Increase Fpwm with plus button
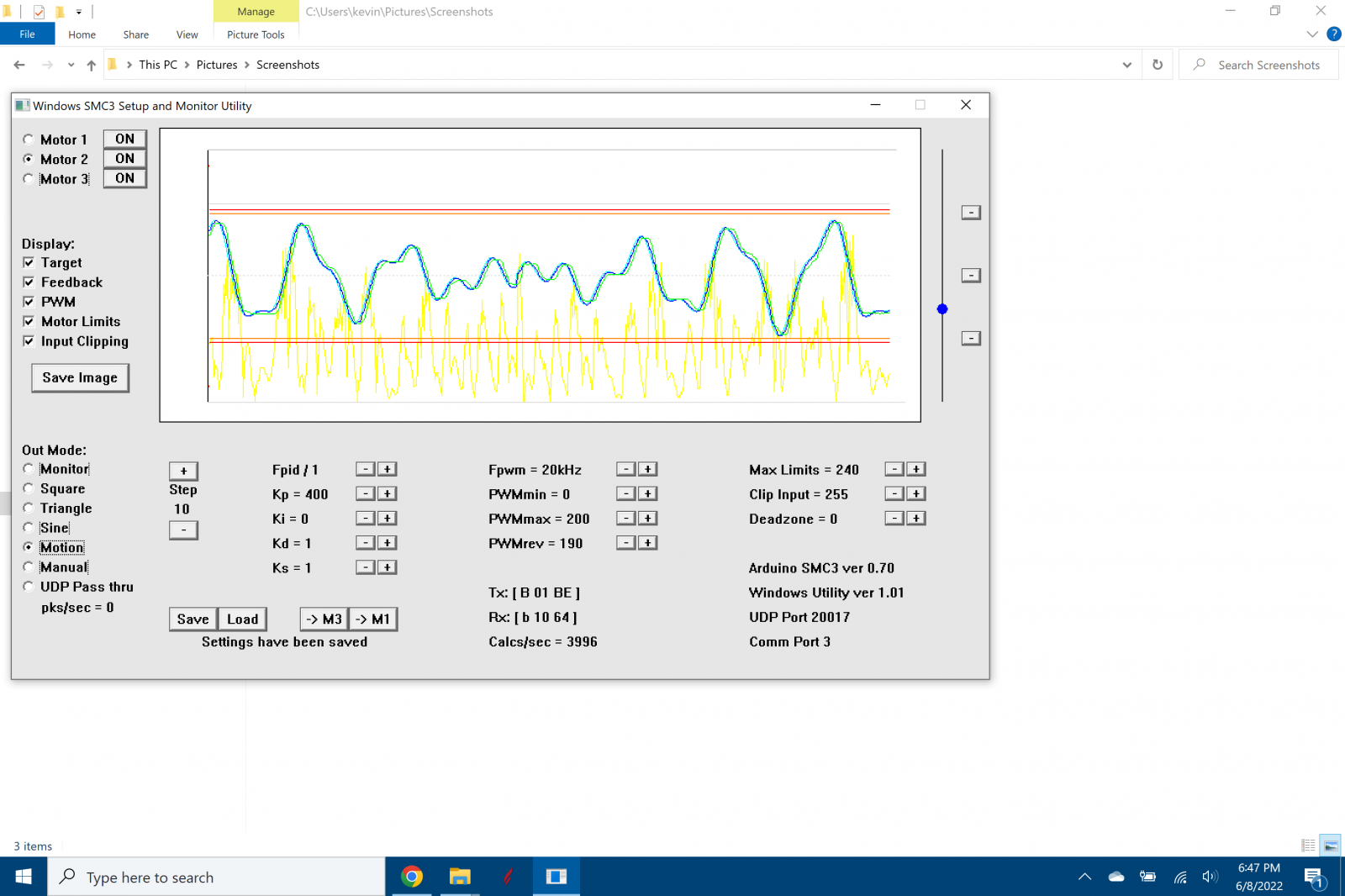 648,469
